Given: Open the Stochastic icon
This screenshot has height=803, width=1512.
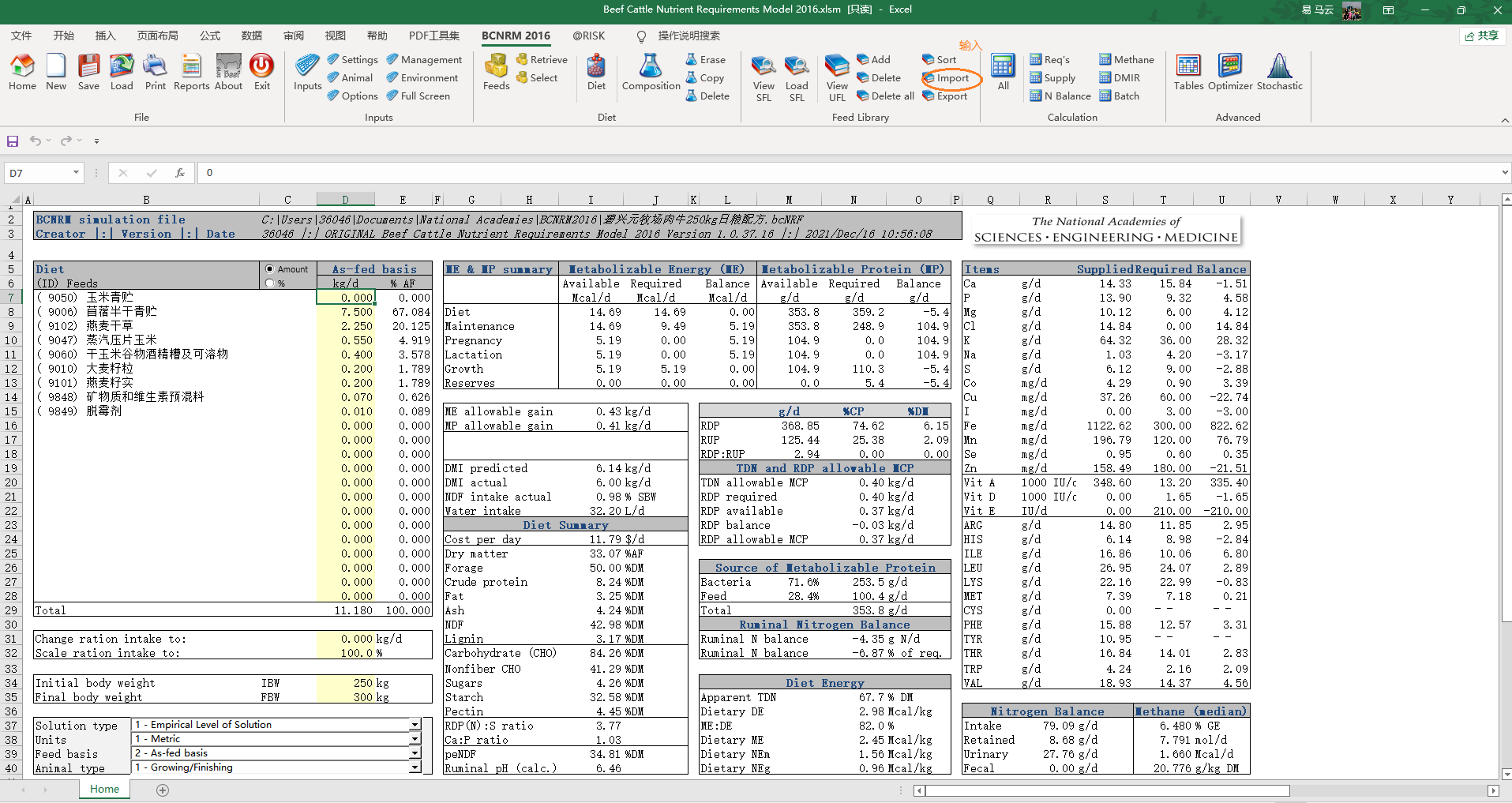Looking at the screenshot, I should (x=1279, y=72).
